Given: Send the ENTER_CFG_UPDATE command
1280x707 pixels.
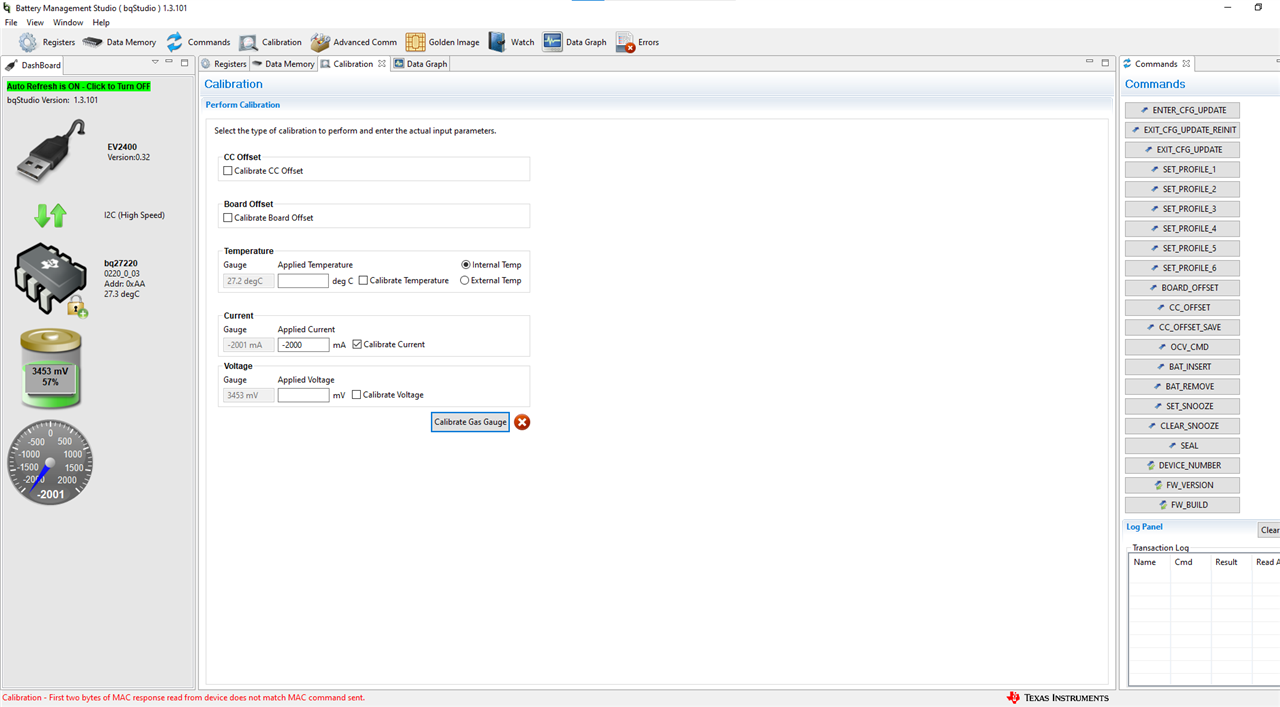Looking at the screenshot, I should 1182,110.
